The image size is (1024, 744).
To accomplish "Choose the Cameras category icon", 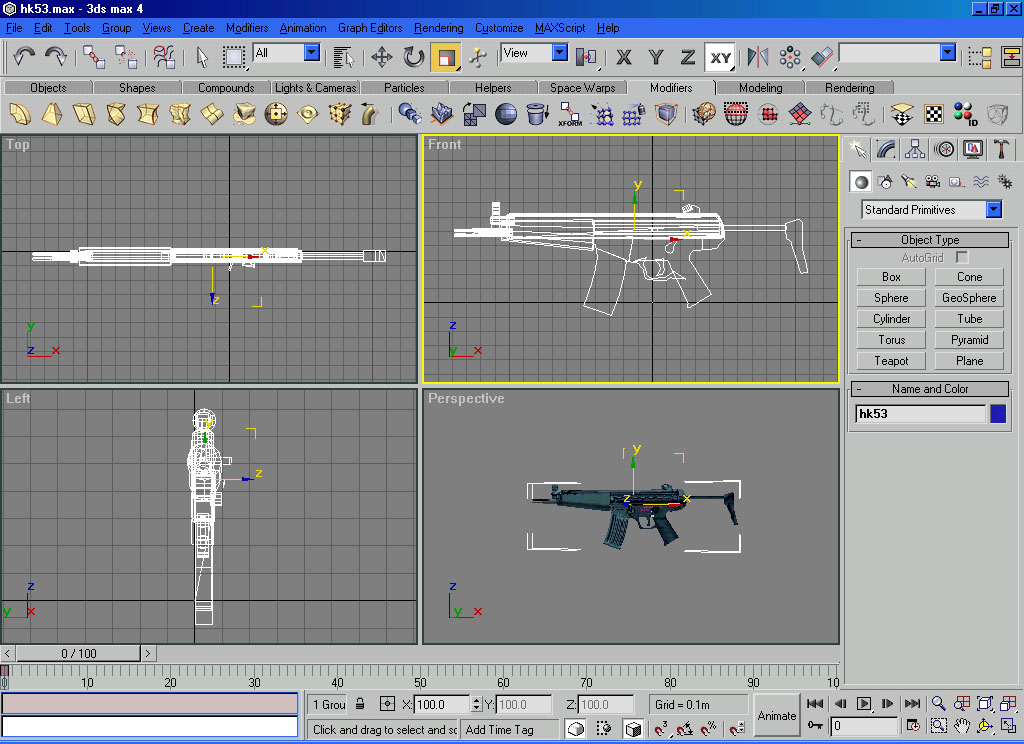I will point(932,182).
